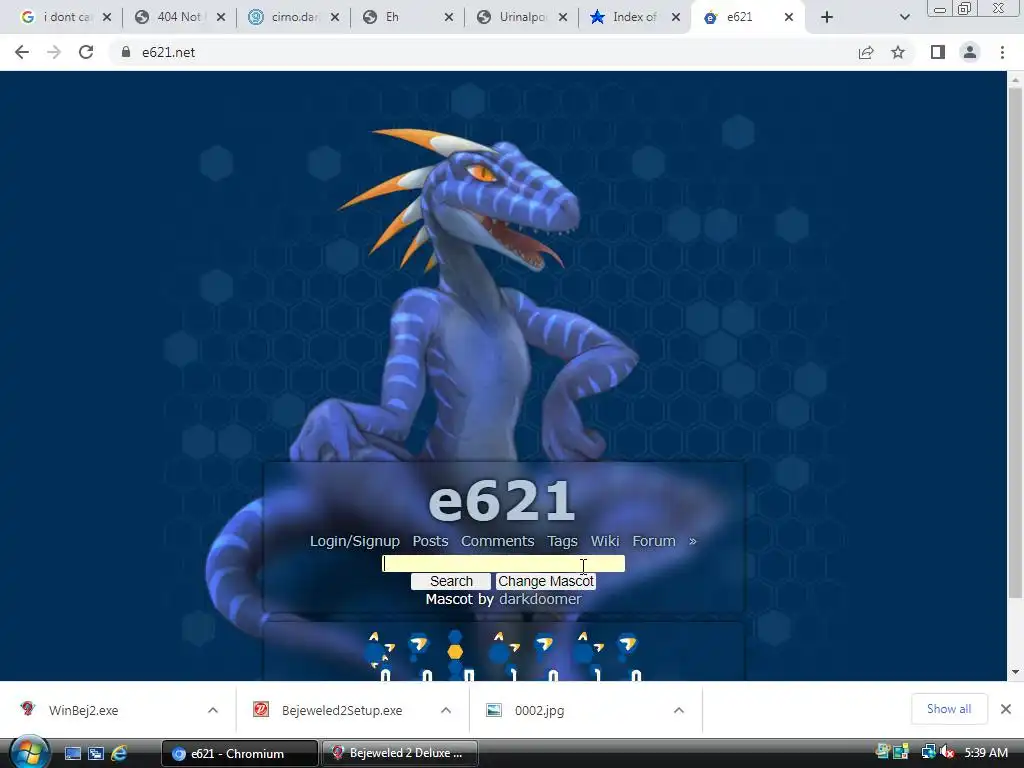Open the side panel icon
Viewport: 1024px width, 768px height.
tap(938, 52)
